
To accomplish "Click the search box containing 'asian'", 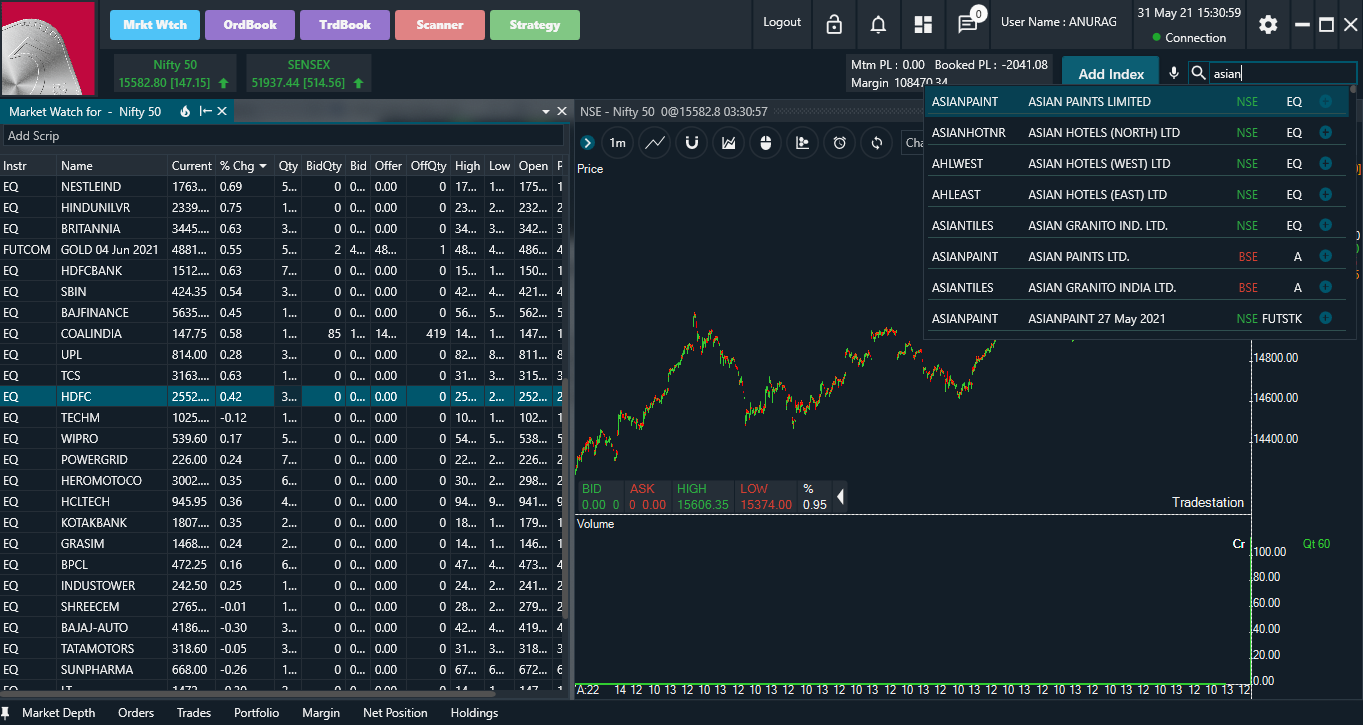I will [x=1282, y=73].
